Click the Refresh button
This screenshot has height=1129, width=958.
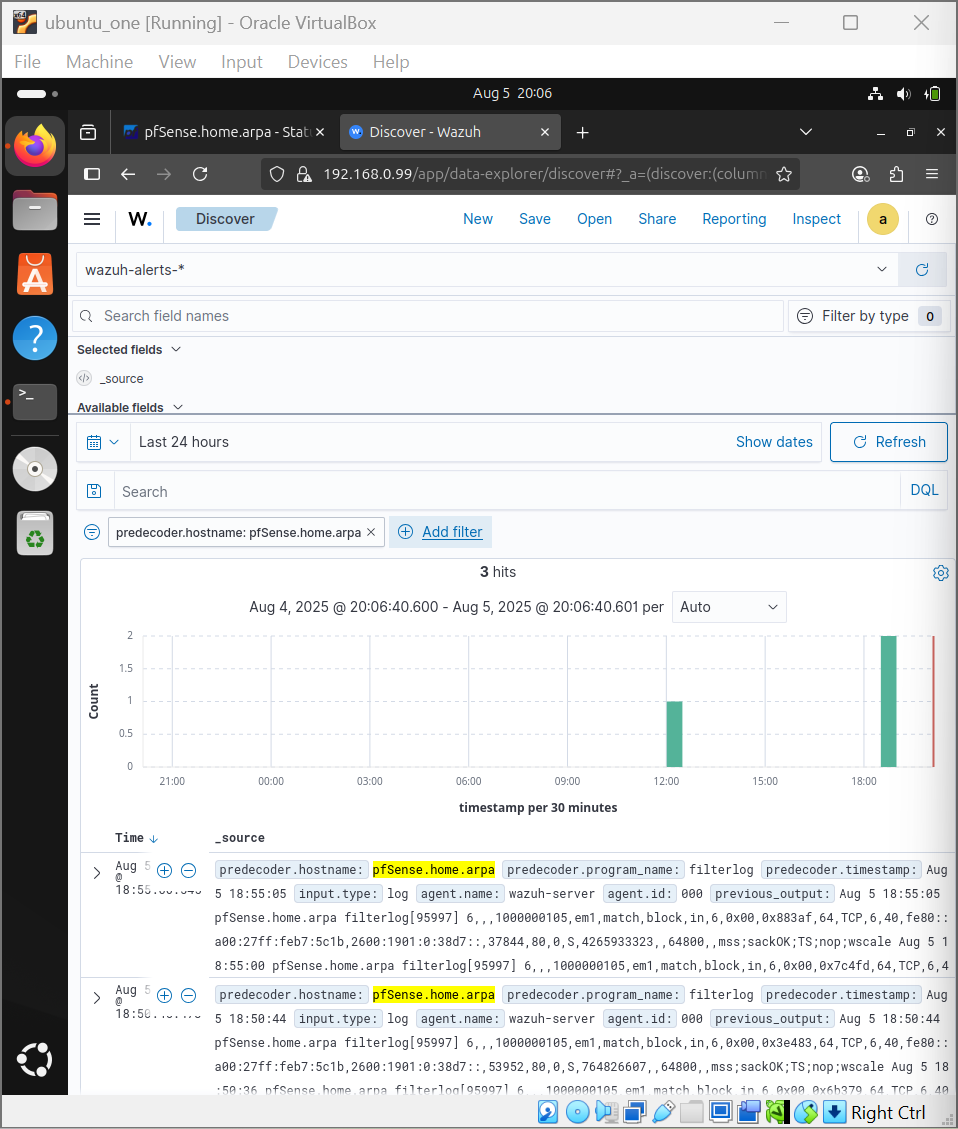tap(888, 441)
